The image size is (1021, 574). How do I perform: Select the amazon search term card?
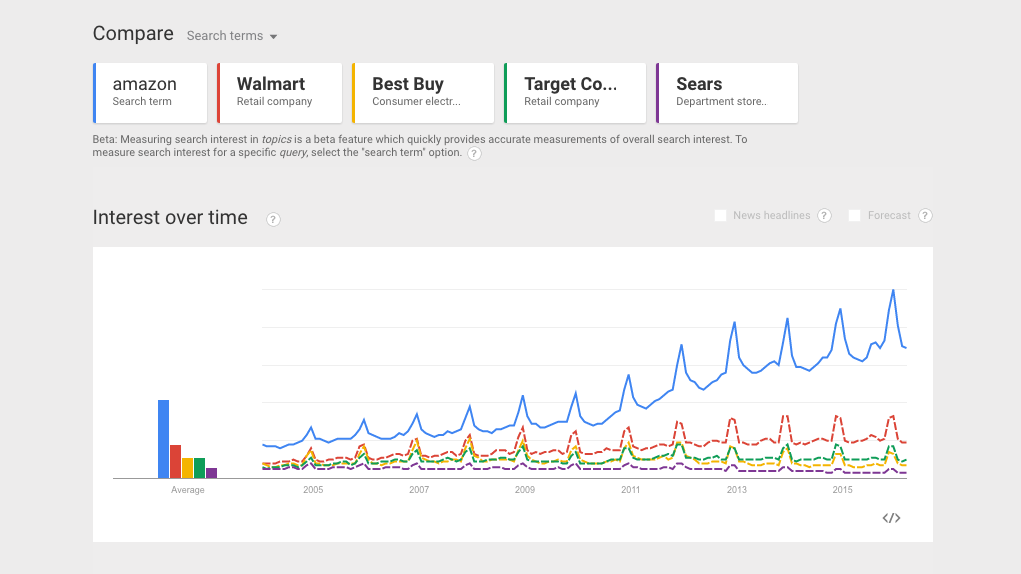tap(150, 93)
